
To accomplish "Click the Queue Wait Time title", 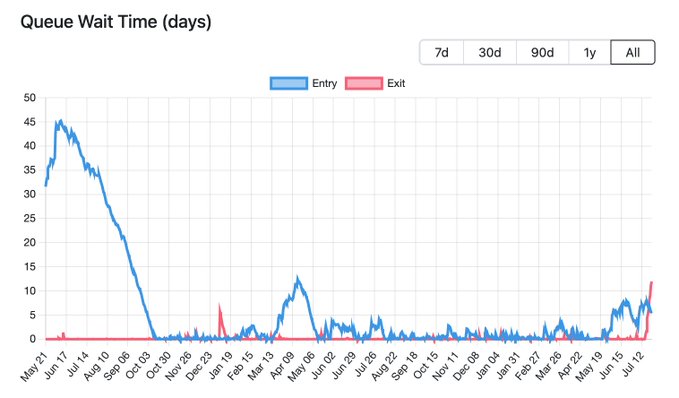I will coord(116,22).
